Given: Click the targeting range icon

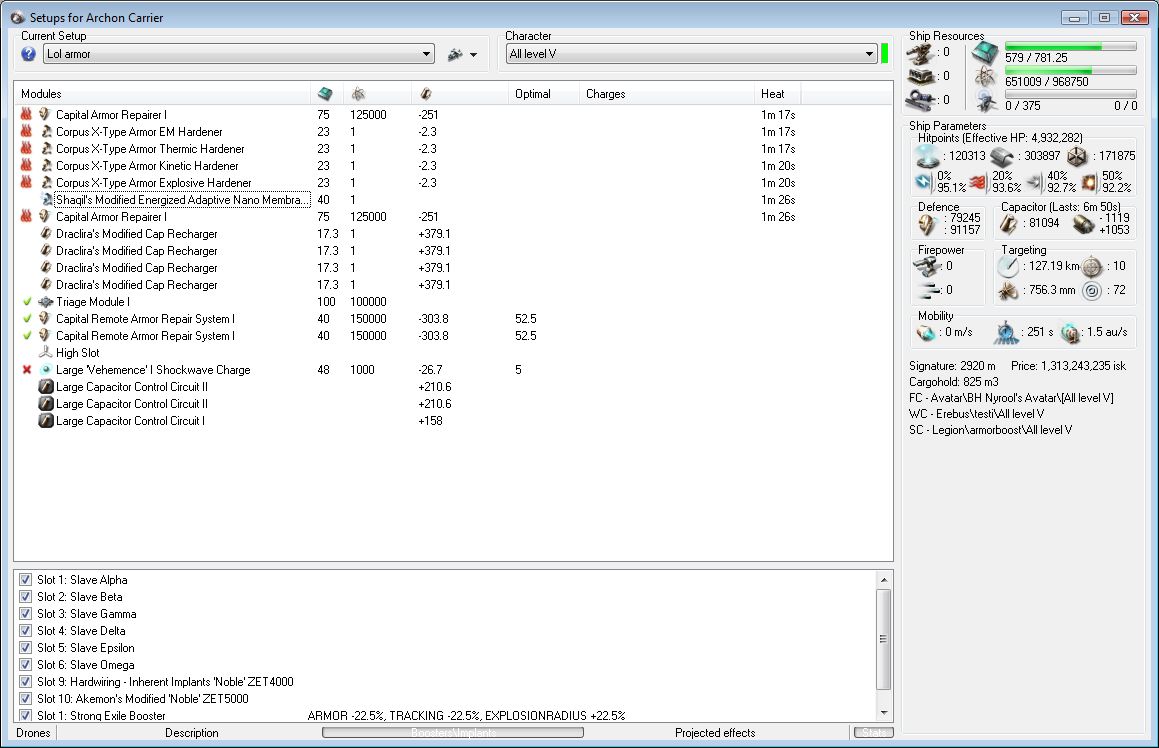Looking at the screenshot, I should (1008, 267).
